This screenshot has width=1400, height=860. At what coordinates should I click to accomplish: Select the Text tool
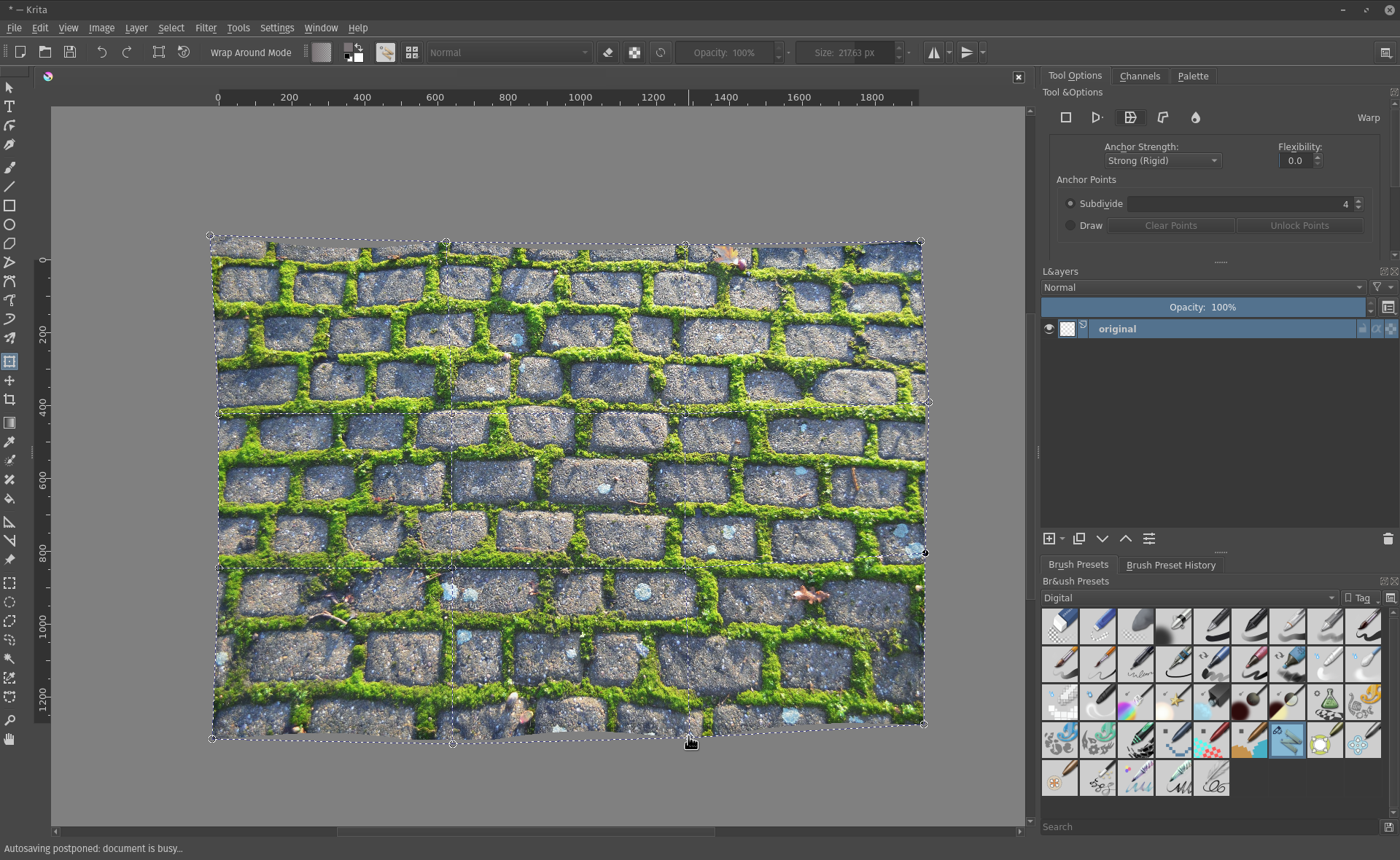(x=9, y=106)
